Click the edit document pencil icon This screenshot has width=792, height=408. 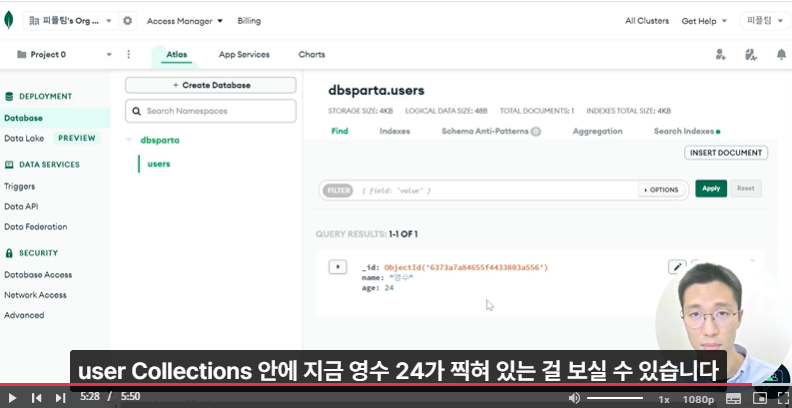pos(677,267)
